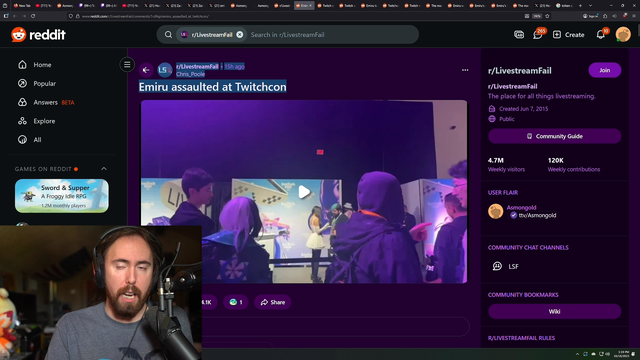Image resolution: width=640 pixels, height=360 pixels.
Task: Reload the page in the browser
Action: pos(33,16)
